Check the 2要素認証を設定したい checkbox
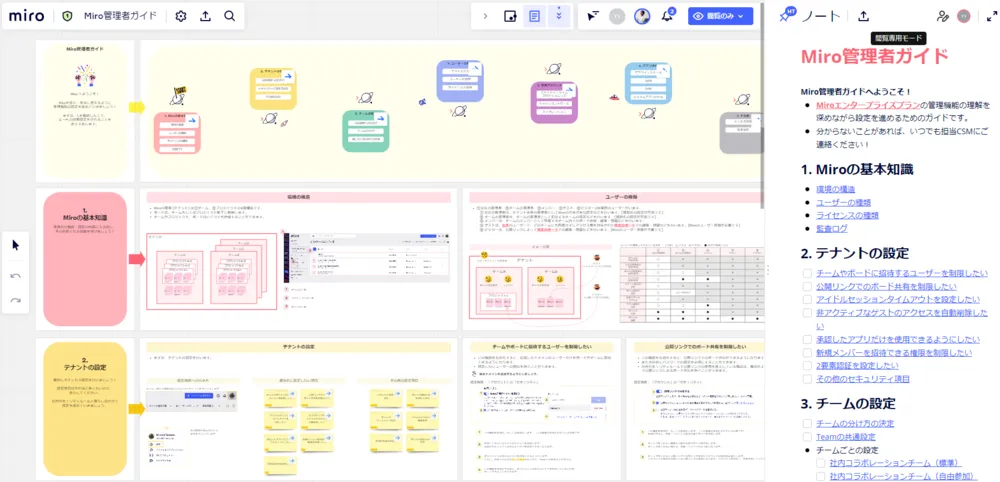The width and height of the screenshot is (1000, 482). click(808, 366)
